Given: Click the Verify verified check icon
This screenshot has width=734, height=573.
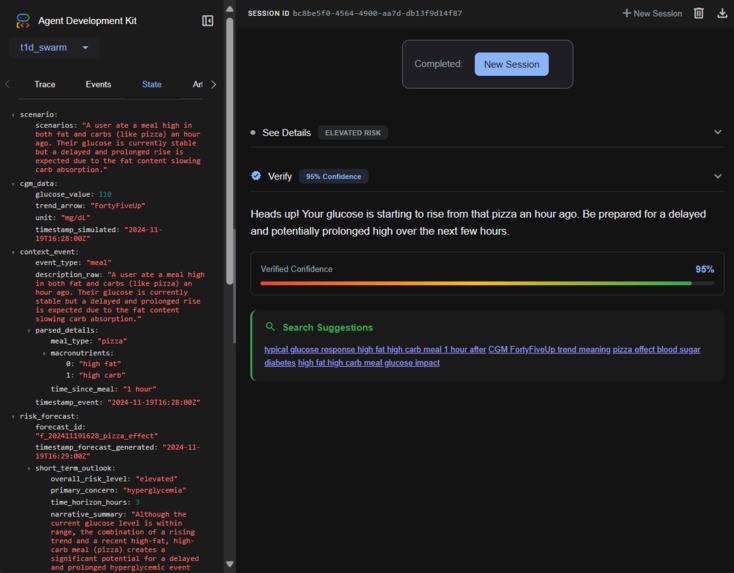Looking at the screenshot, I should coord(256,176).
